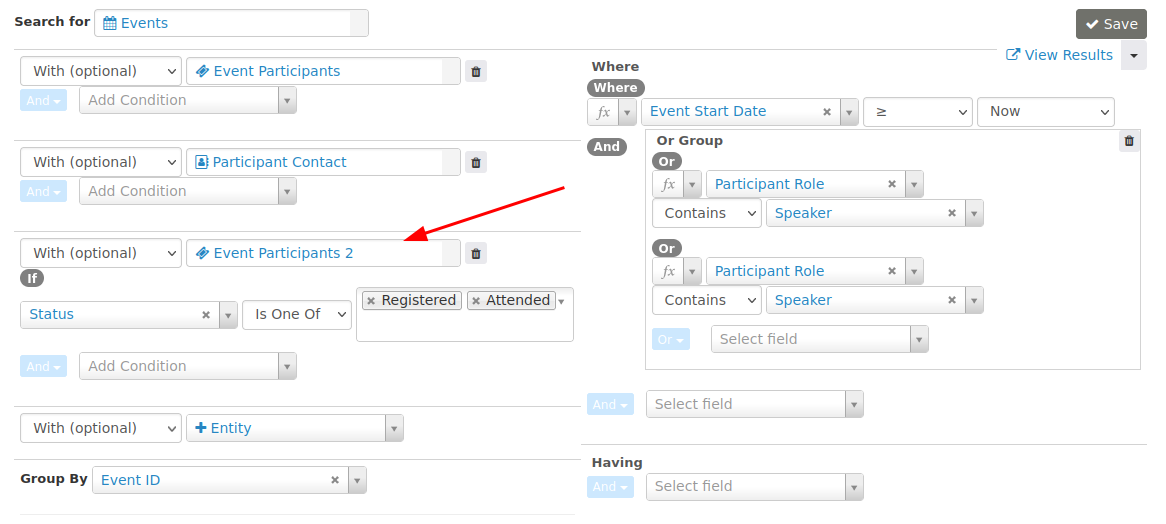Open the Search for Events selector
The width and height of the screenshot is (1166, 524).
(231, 23)
